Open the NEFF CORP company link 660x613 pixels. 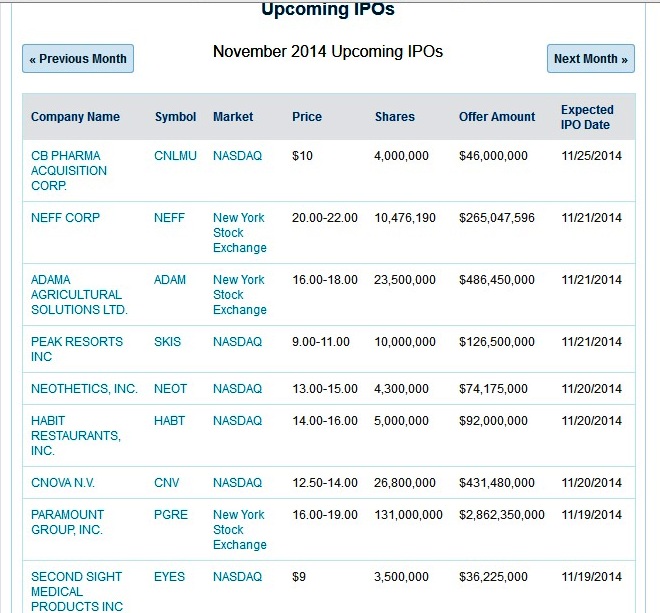[65, 218]
